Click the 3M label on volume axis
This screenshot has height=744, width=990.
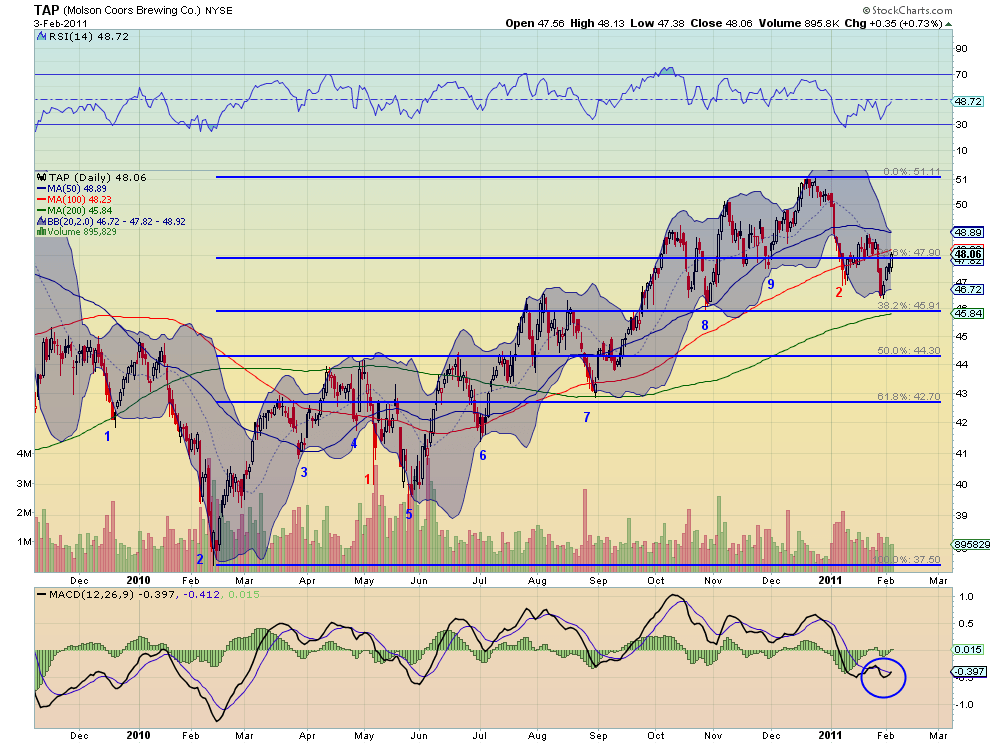coord(24,484)
